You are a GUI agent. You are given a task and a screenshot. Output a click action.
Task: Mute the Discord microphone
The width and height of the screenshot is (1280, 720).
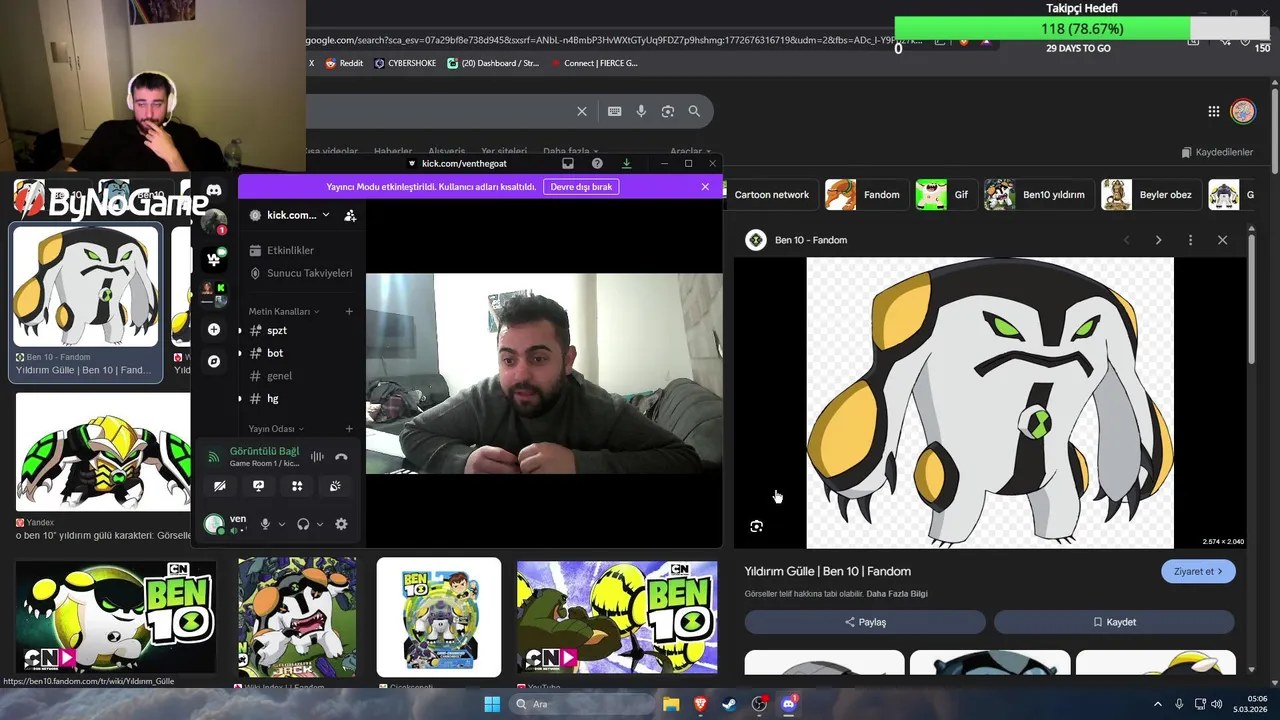tap(265, 524)
